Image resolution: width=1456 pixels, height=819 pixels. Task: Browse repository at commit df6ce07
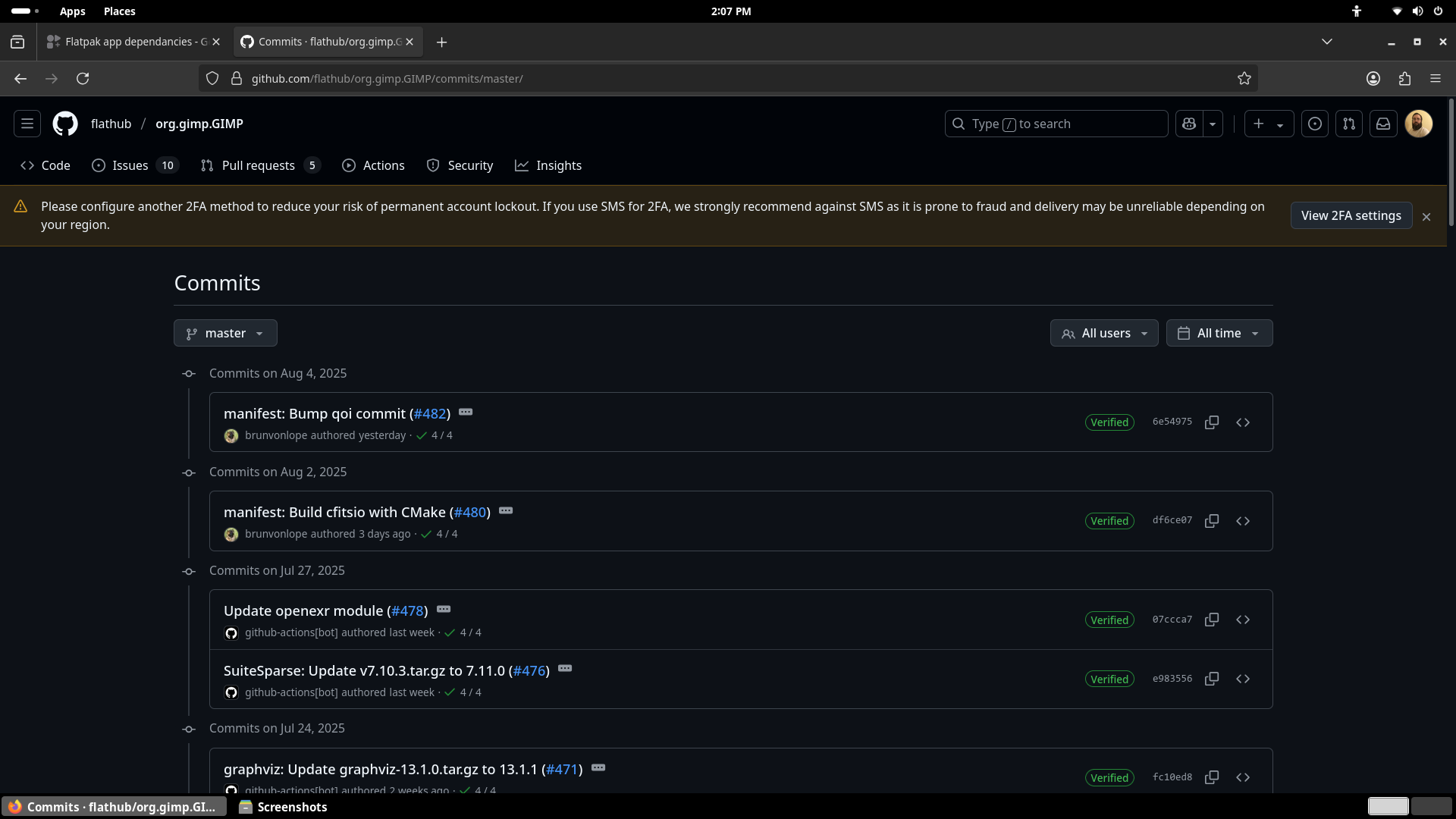(x=1242, y=521)
